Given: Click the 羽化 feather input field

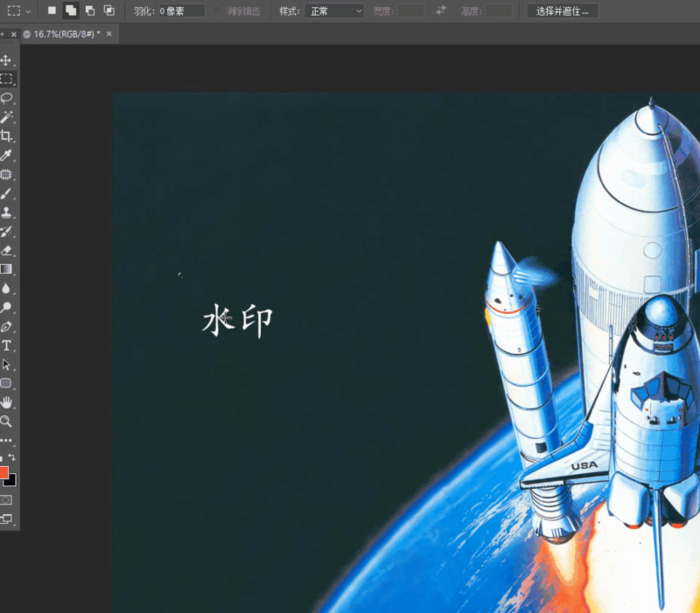Looking at the screenshot, I should coord(181,11).
